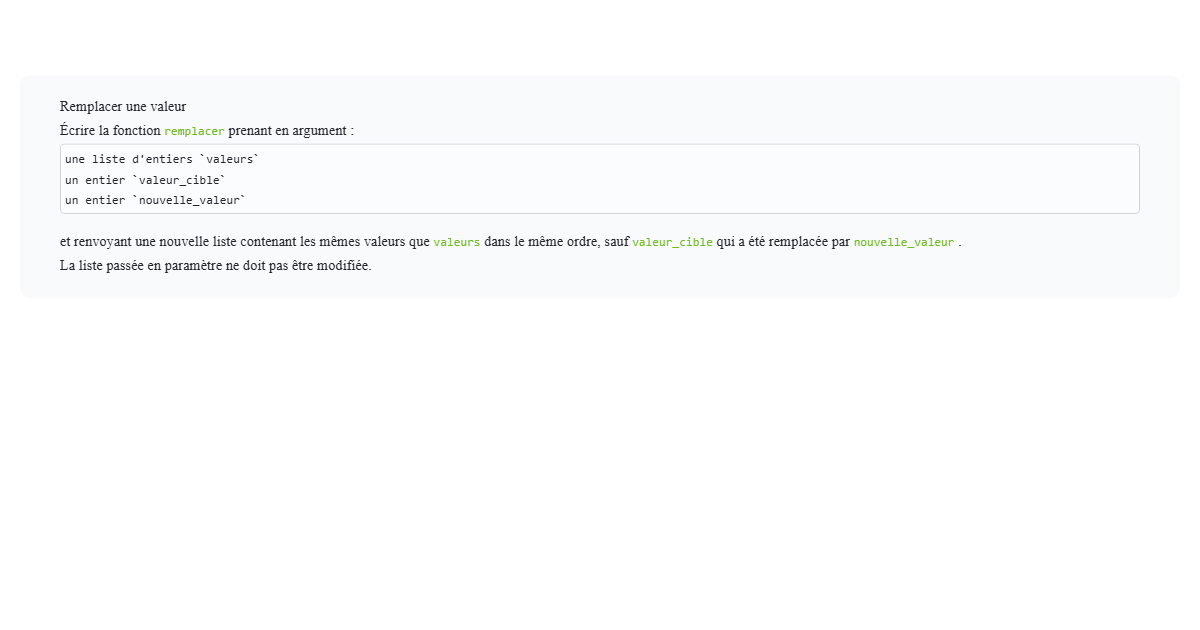
Task: Select the line "une liste d'entiers `valeurs`"
Action: point(162,158)
